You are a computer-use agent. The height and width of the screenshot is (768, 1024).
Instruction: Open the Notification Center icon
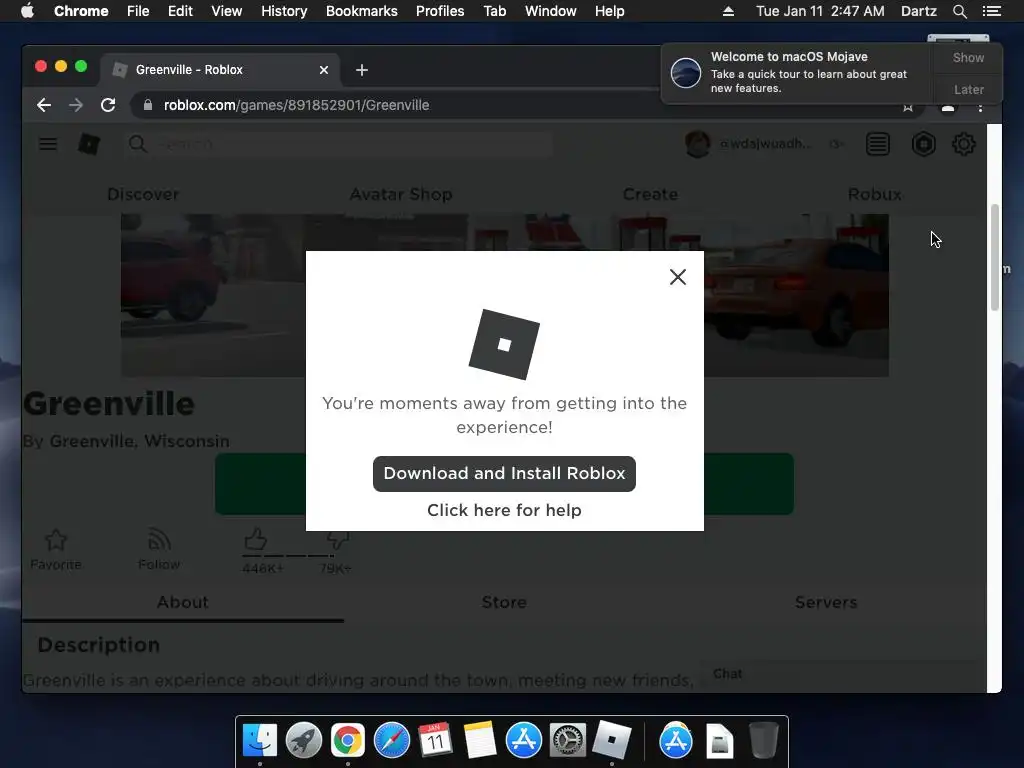pyautogui.click(x=991, y=11)
